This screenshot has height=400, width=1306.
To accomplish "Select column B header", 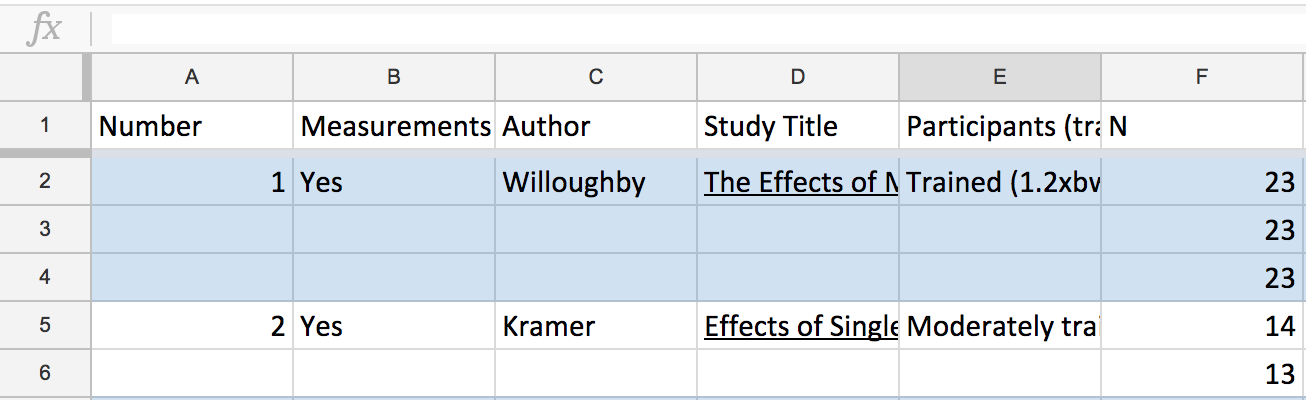I will [x=394, y=77].
